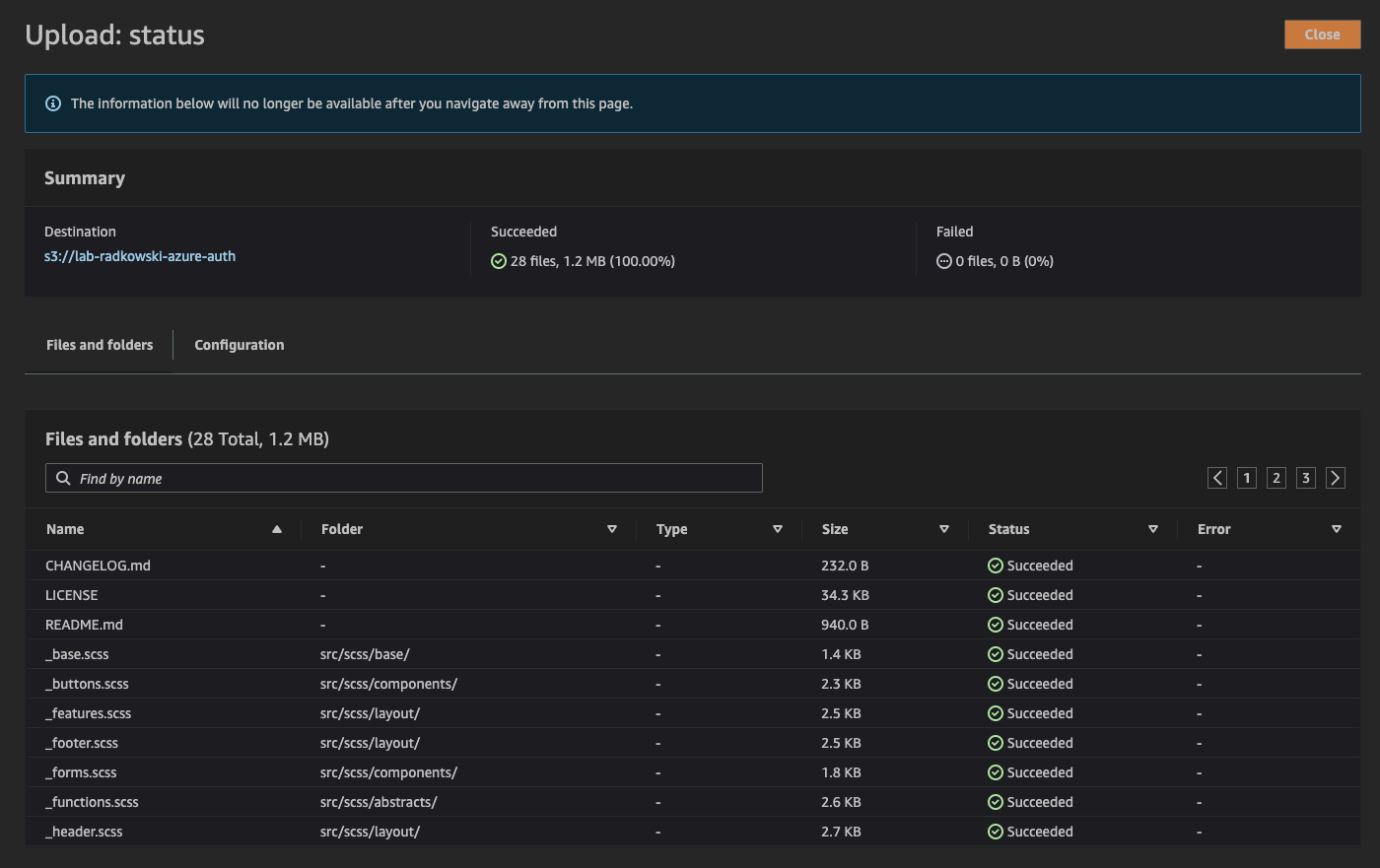Click the 1.4 KB size value

pos(841,654)
